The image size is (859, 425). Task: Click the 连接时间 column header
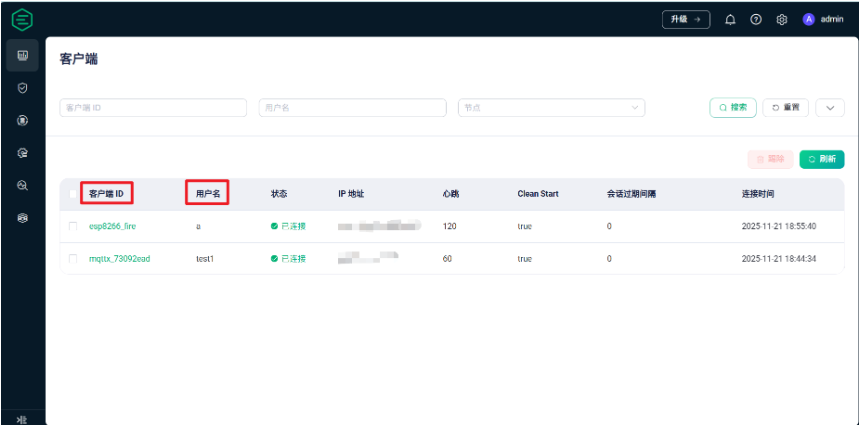coord(758,194)
